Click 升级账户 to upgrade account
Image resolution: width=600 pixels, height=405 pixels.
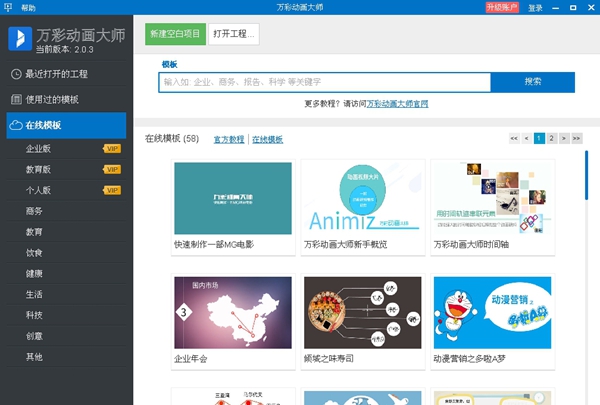click(501, 7)
